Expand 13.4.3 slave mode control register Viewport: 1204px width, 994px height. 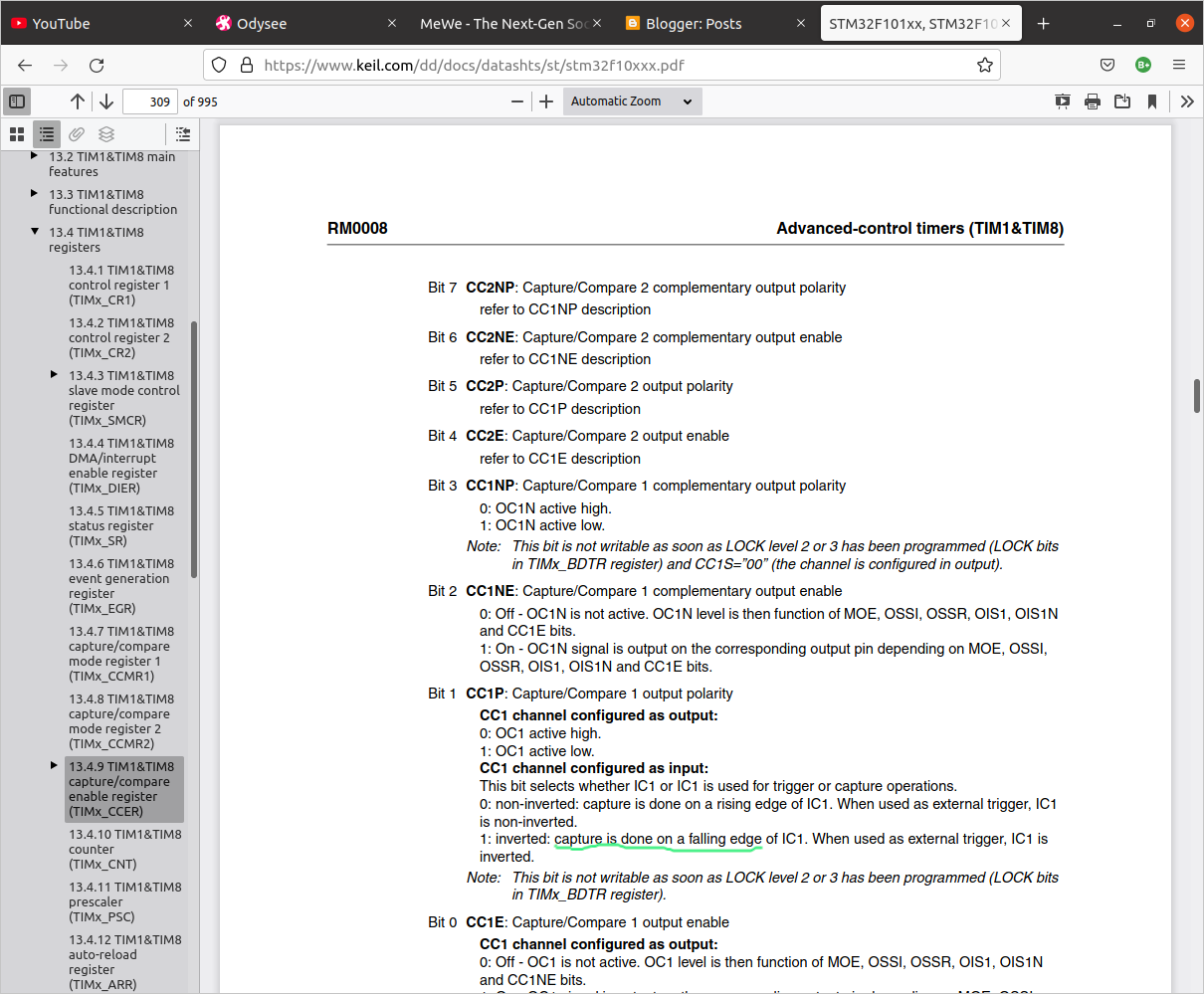(x=55, y=375)
